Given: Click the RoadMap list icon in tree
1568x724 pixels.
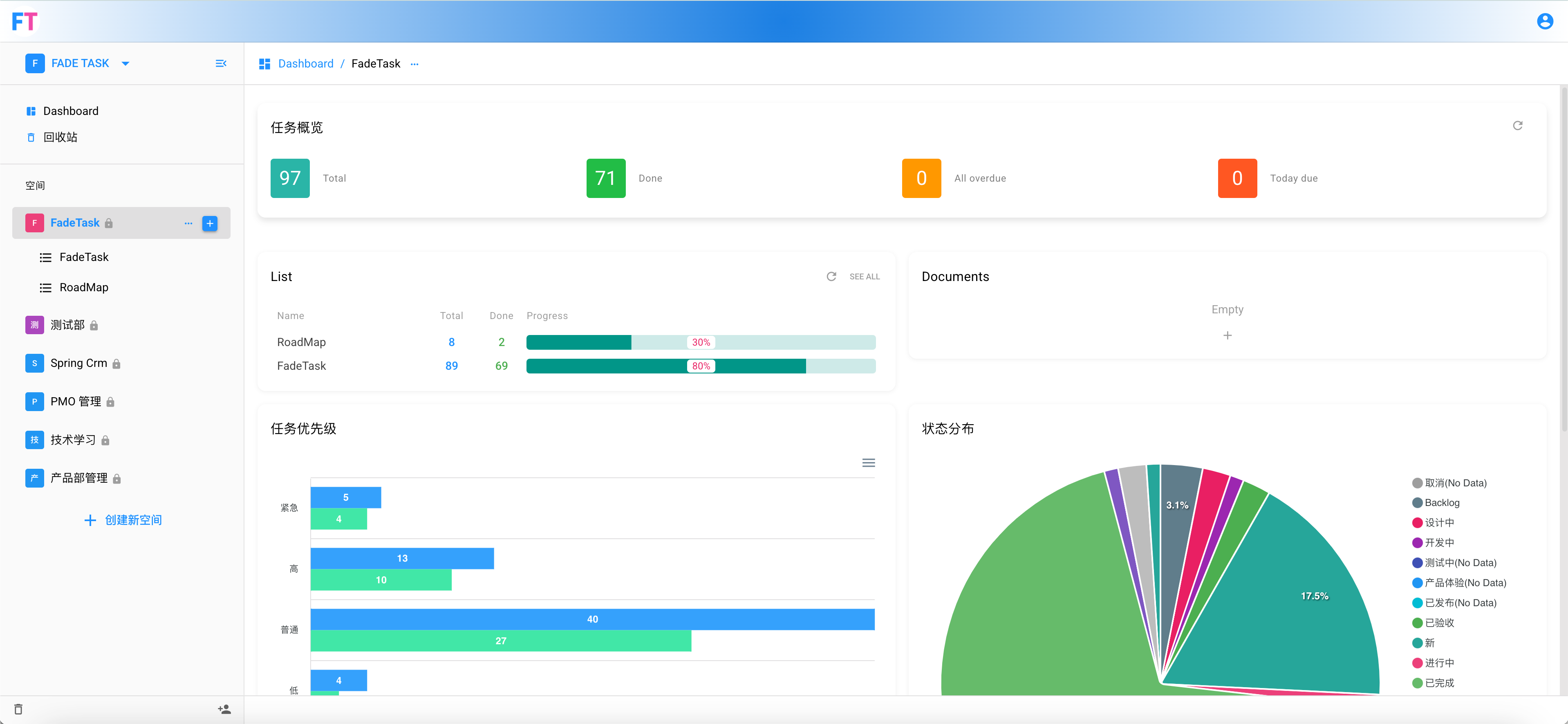Looking at the screenshot, I should 46,288.
